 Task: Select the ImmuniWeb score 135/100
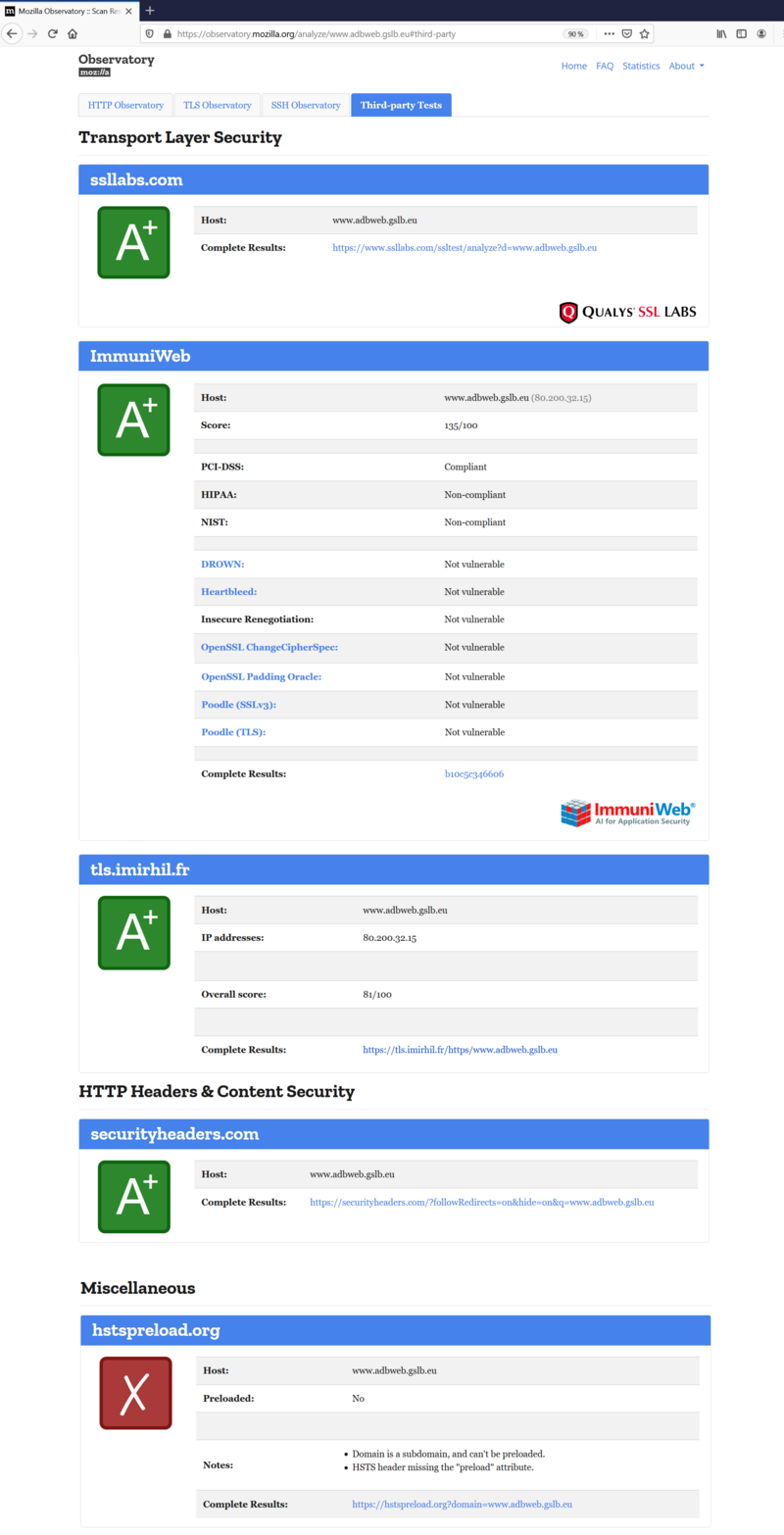[464, 426]
